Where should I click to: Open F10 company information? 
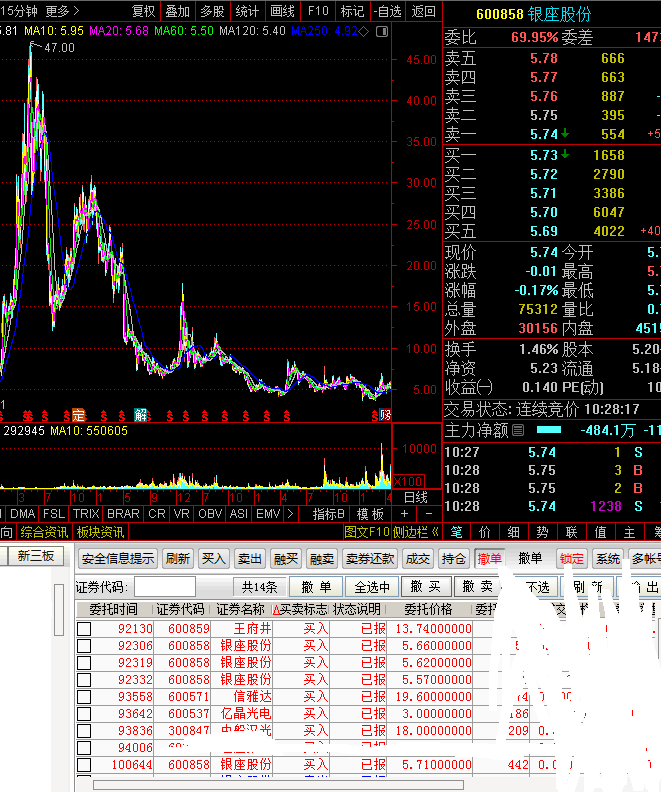pos(318,11)
